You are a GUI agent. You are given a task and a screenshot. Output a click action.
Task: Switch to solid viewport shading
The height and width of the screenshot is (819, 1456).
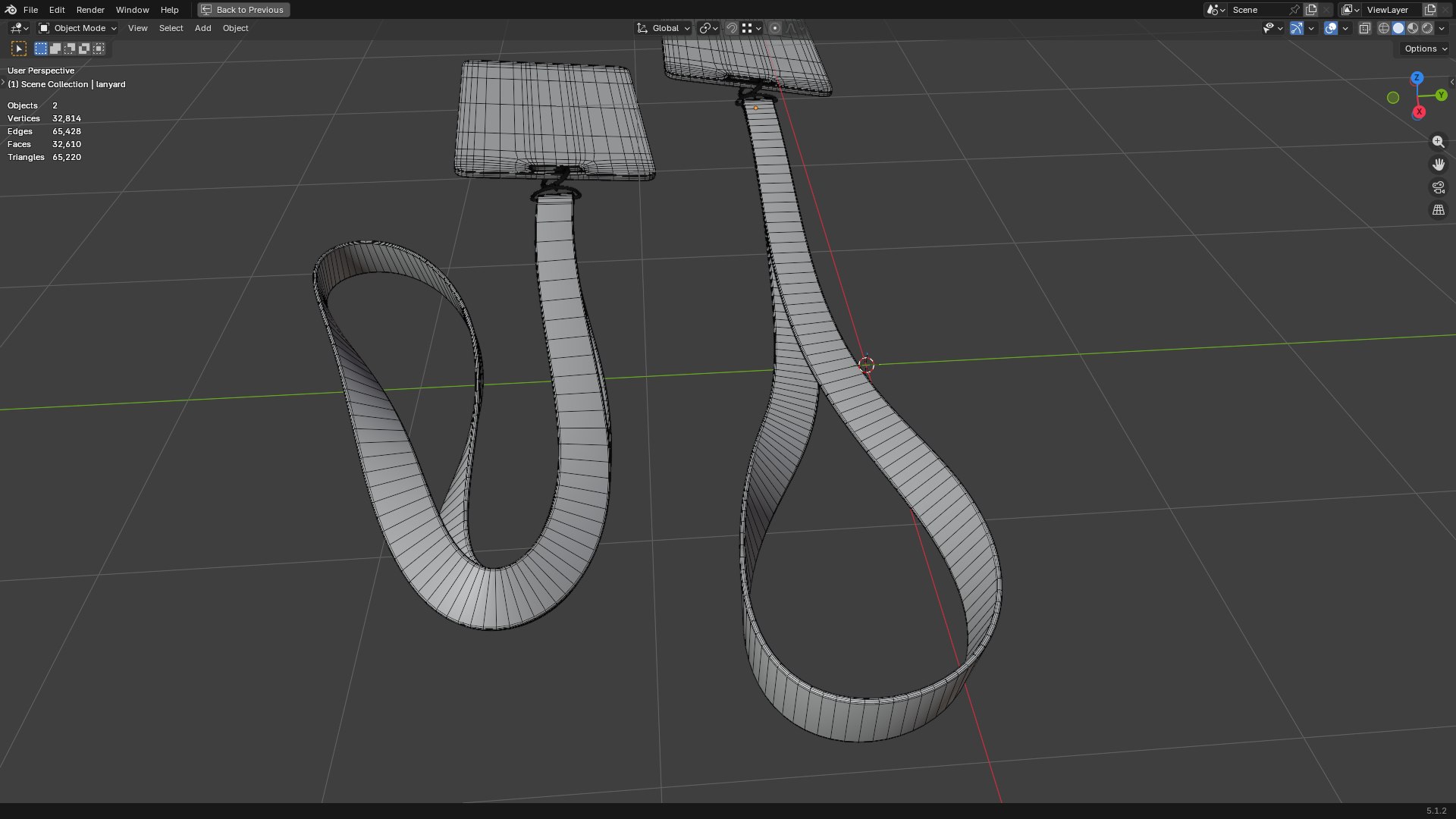click(1398, 28)
